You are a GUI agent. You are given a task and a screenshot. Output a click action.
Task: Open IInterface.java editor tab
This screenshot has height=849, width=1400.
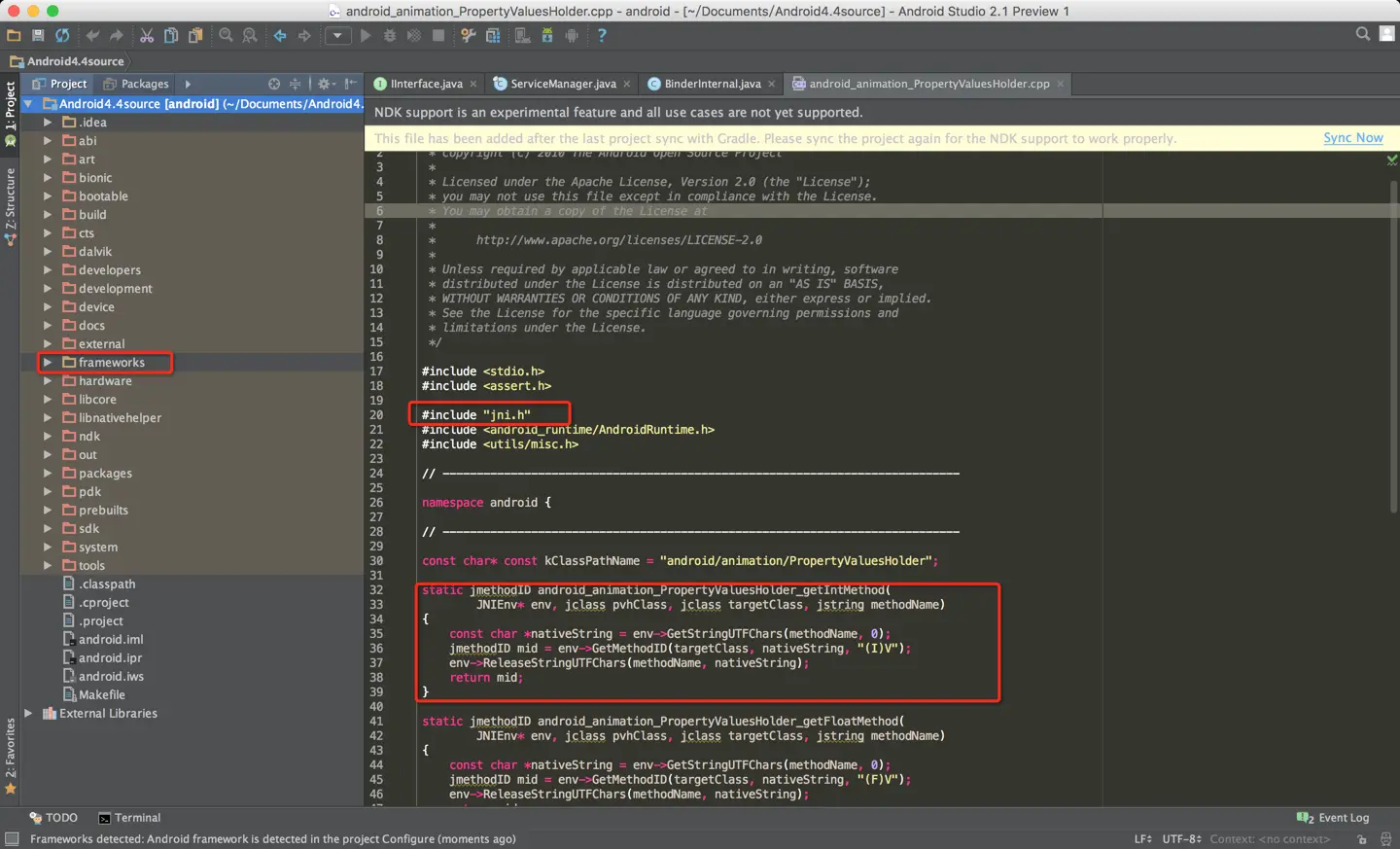tap(426, 84)
